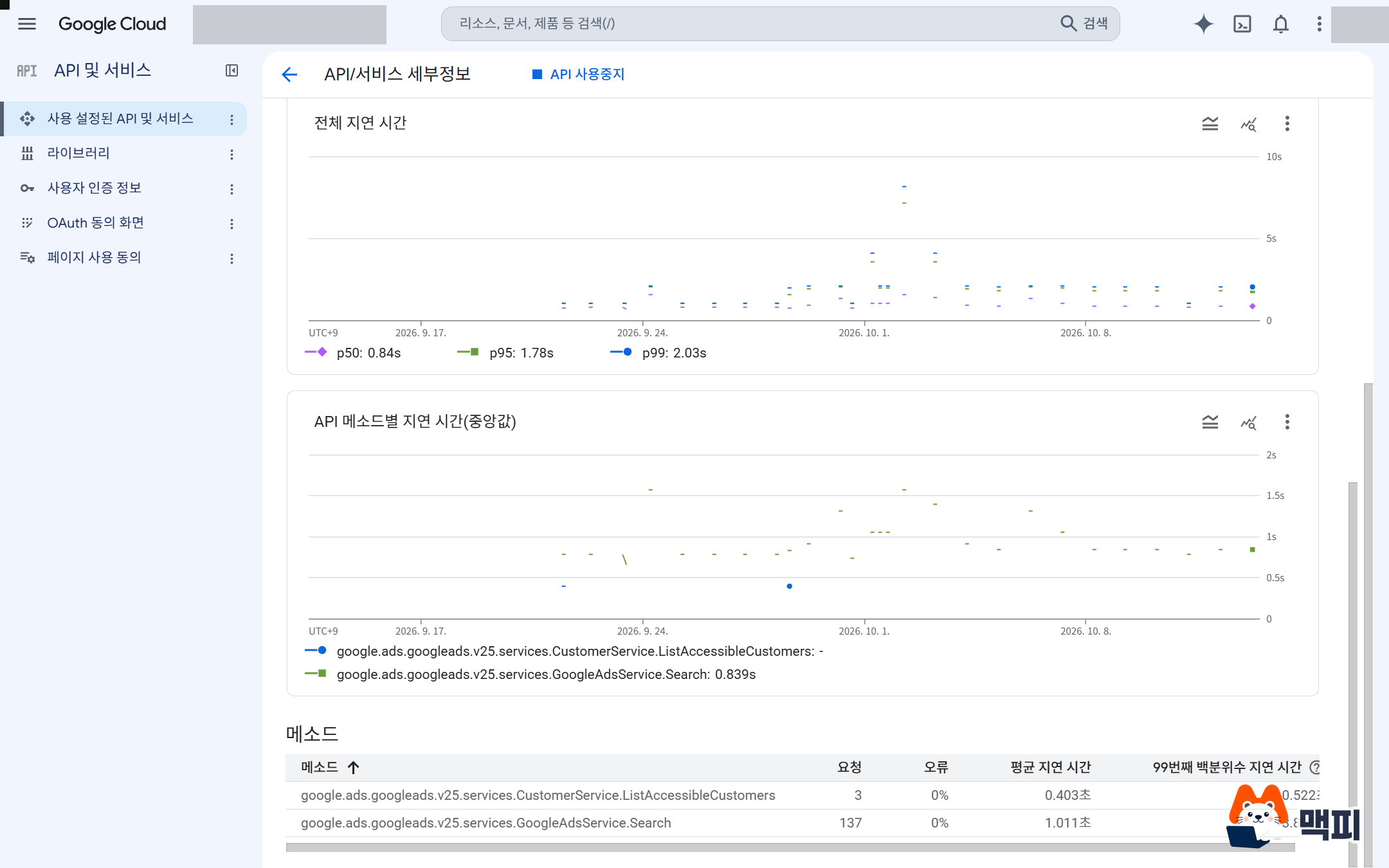Click the API 사용중지 button
Screen dimensions: 1389x868
click(578, 75)
